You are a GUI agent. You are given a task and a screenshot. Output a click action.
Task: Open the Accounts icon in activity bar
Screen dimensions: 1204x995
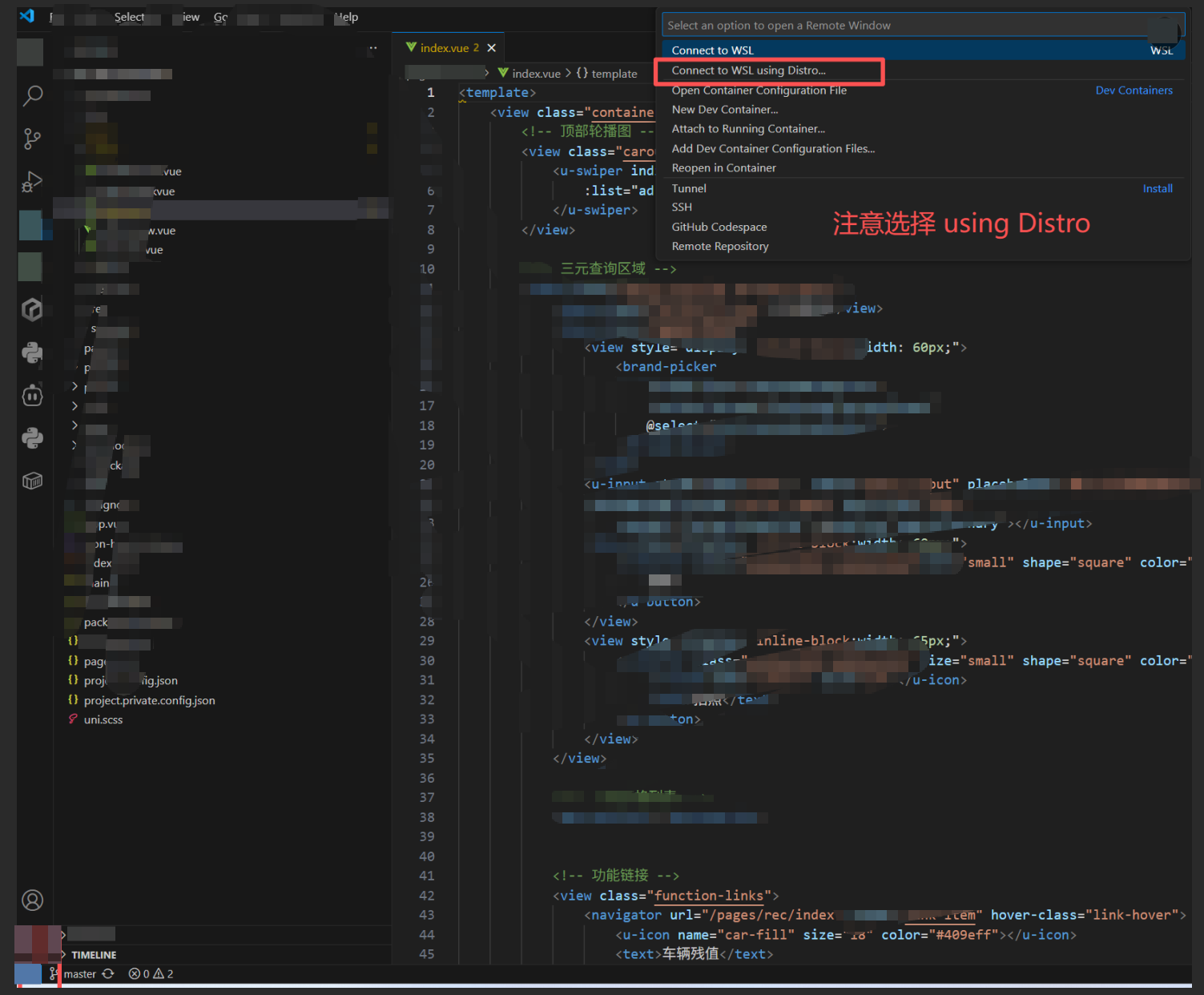pyautogui.click(x=32, y=900)
